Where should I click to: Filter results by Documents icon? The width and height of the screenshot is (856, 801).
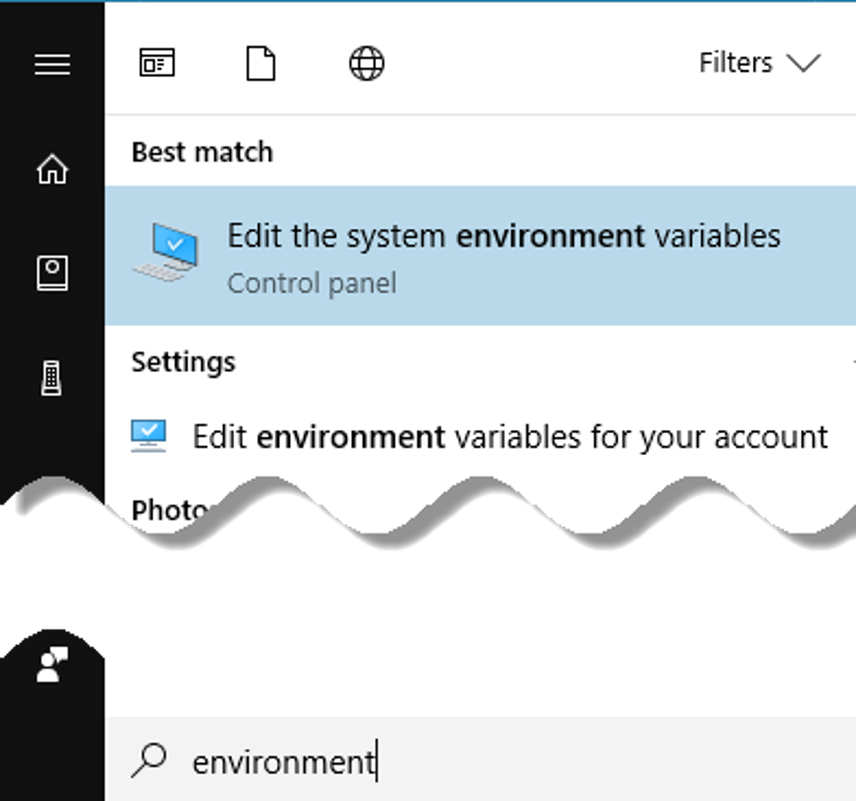pos(260,64)
